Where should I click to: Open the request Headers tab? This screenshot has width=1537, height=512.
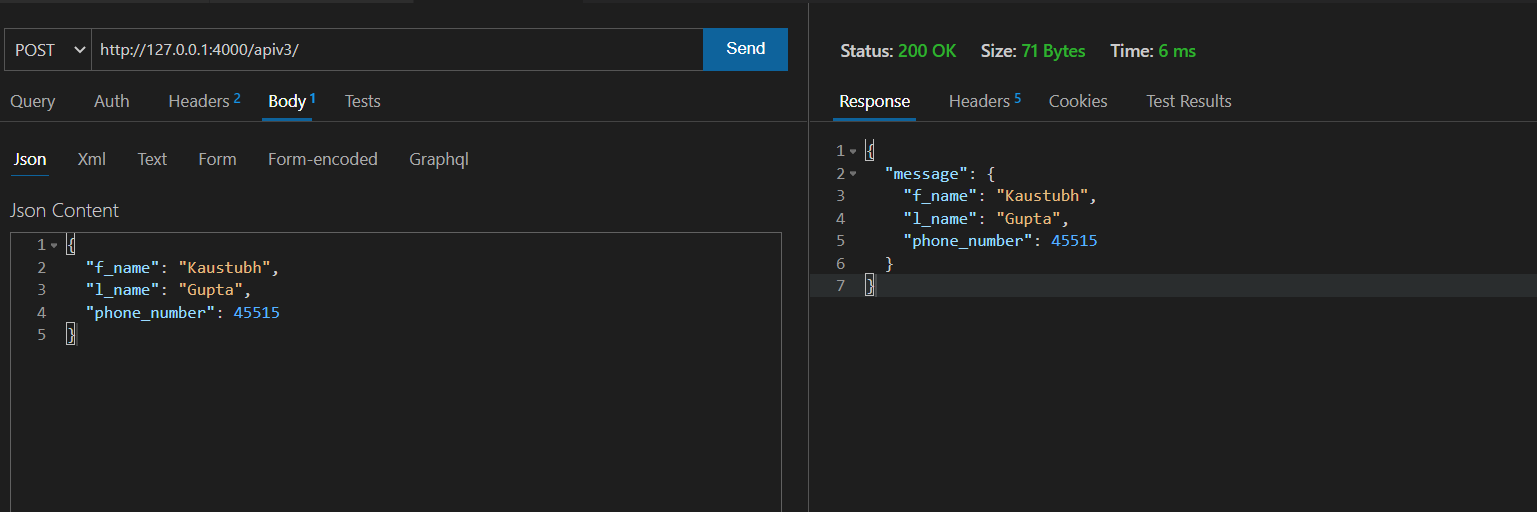pyautogui.click(x=204, y=101)
